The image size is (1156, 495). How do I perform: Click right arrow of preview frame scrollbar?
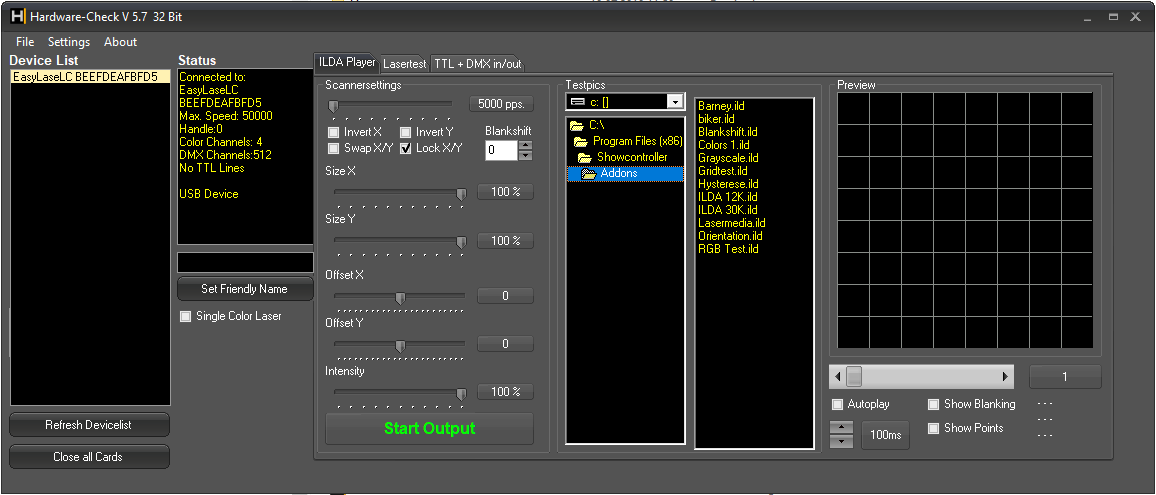click(1005, 376)
